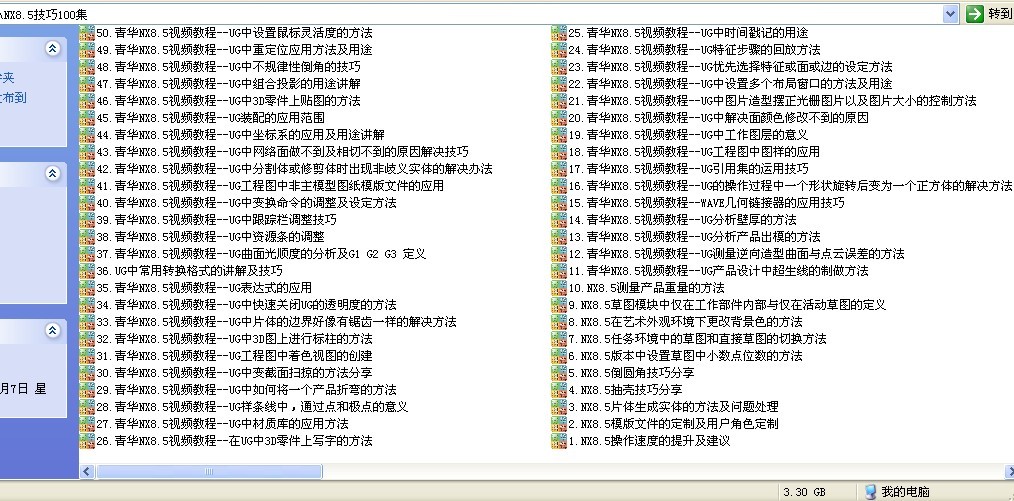Image resolution: width=1014 pixels, height=501 pixels.
Task: Select file name 31 工程图中着色视图的创建
Action: [234, 356]
